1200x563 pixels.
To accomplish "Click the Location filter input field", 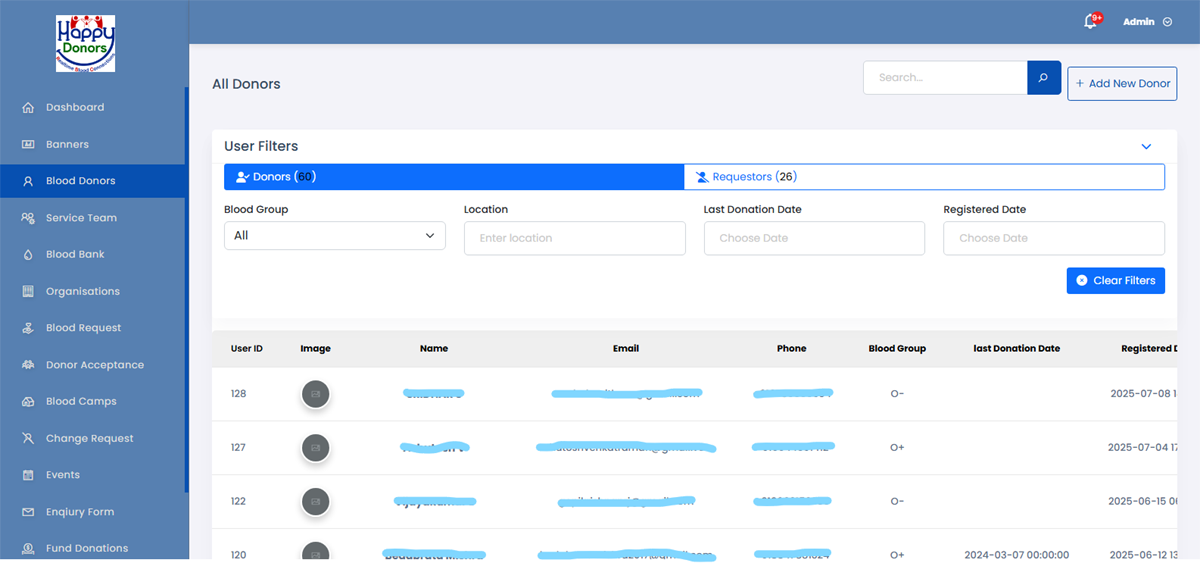I will pos(574,238).
